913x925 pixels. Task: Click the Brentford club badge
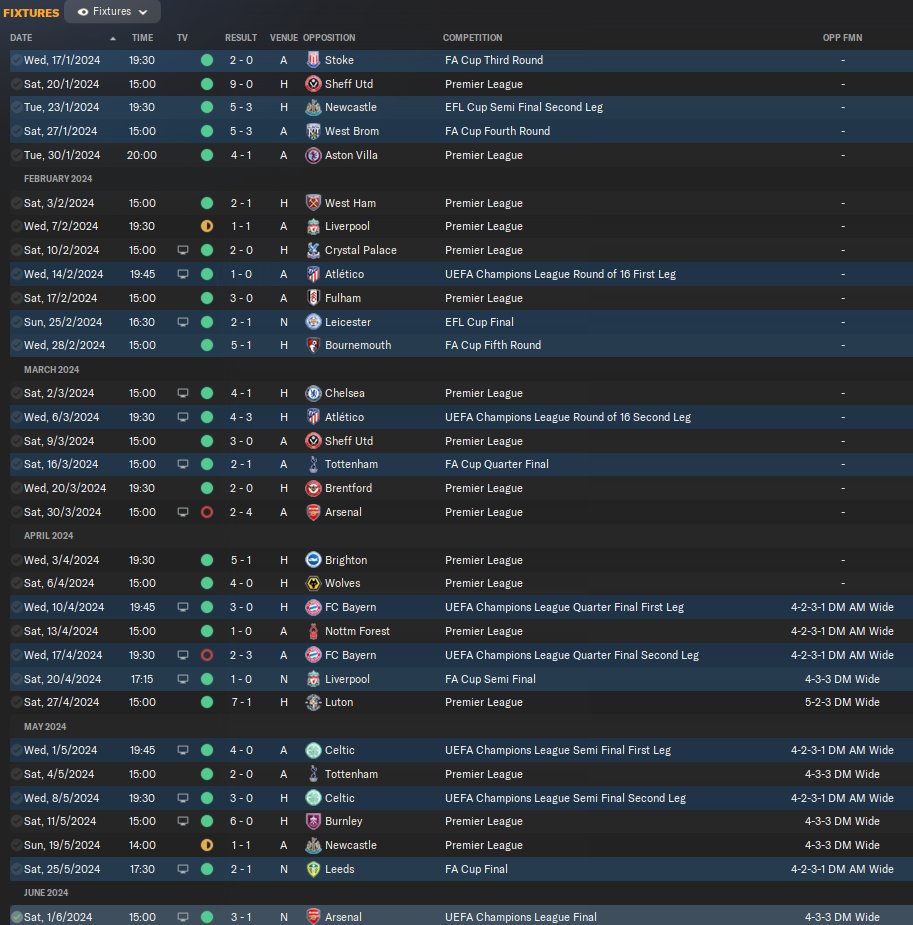coord(313,488)
